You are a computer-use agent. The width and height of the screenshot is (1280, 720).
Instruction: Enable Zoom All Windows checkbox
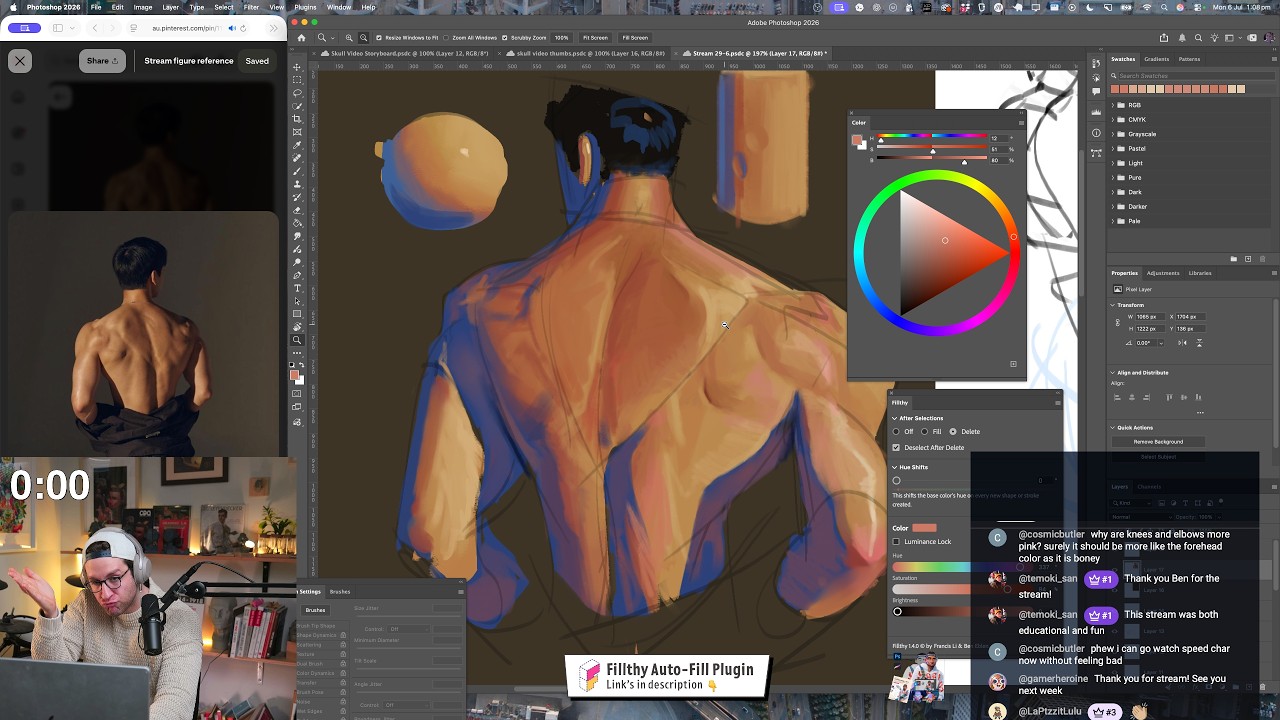tap(447, 38)
